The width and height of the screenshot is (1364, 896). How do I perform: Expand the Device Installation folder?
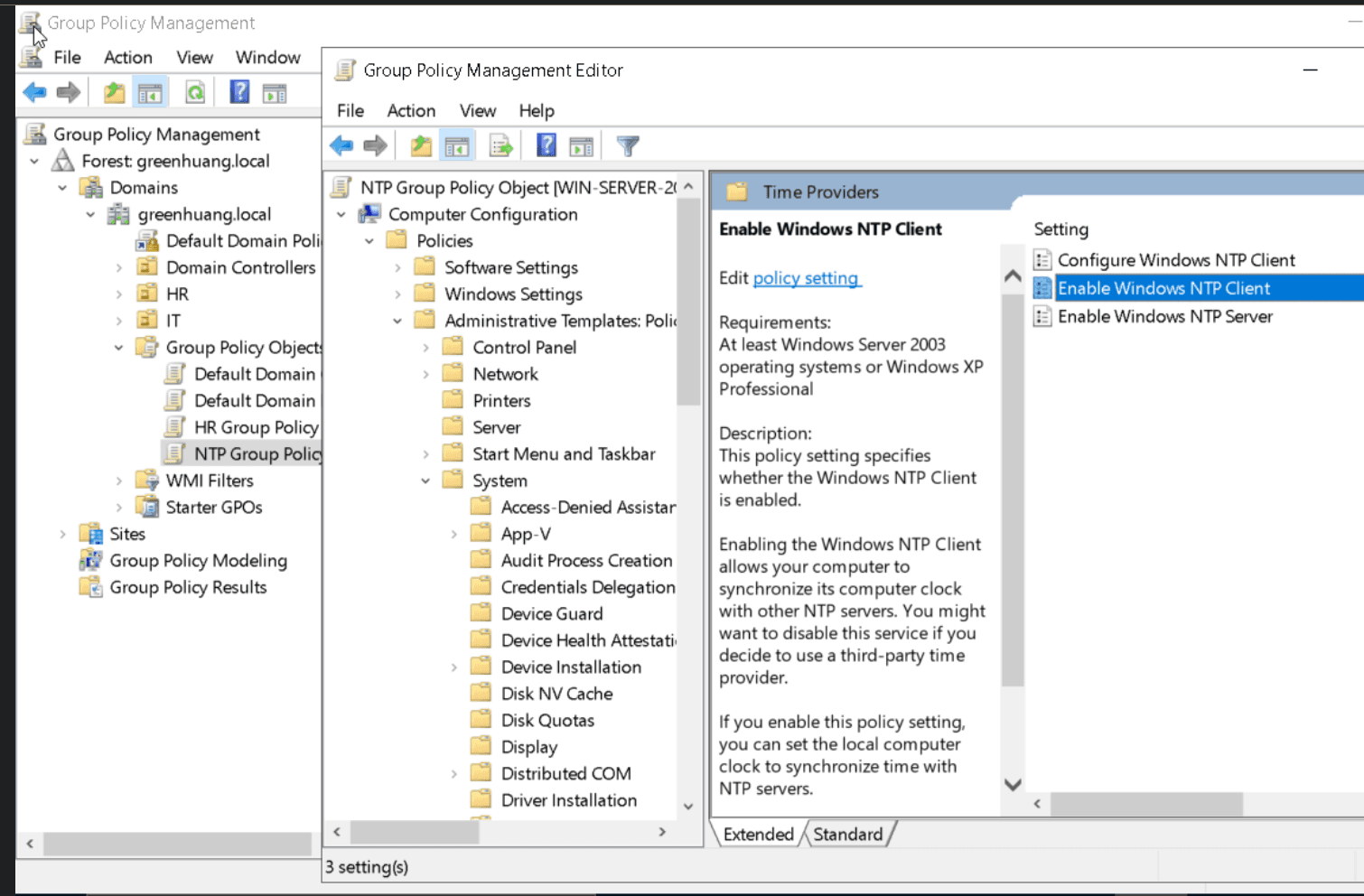point(453,667)
